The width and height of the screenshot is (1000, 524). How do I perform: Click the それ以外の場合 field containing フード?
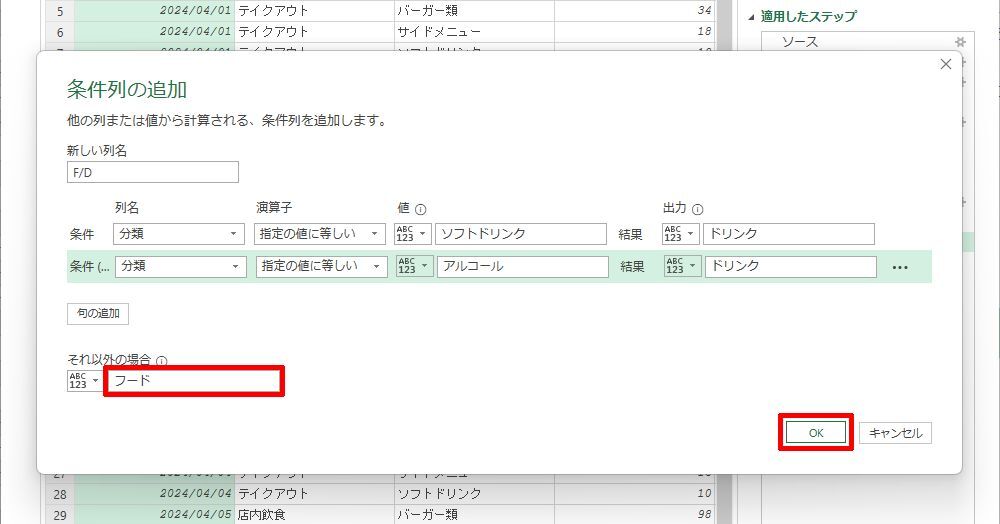point(194,381)
